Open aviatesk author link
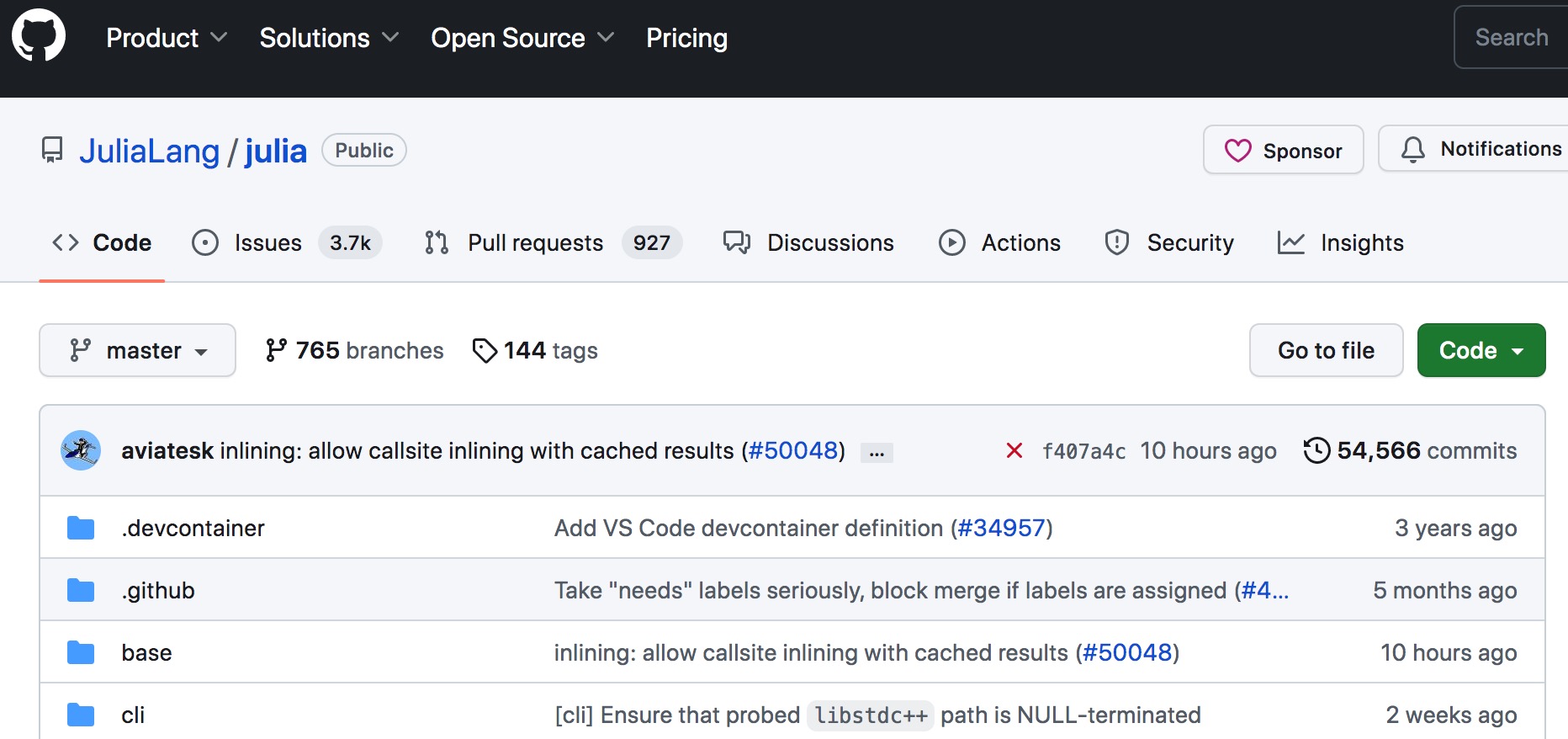Screen dimensions: 1568x739 (x=167, y=450)
